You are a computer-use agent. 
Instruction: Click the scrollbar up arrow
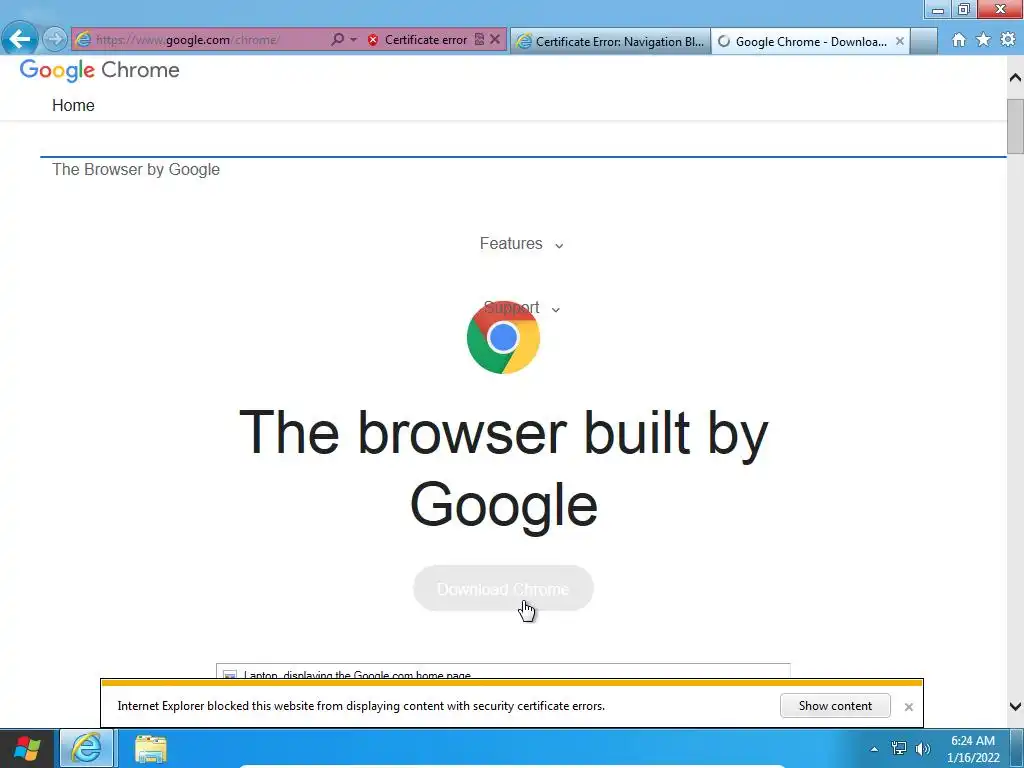1015,77
